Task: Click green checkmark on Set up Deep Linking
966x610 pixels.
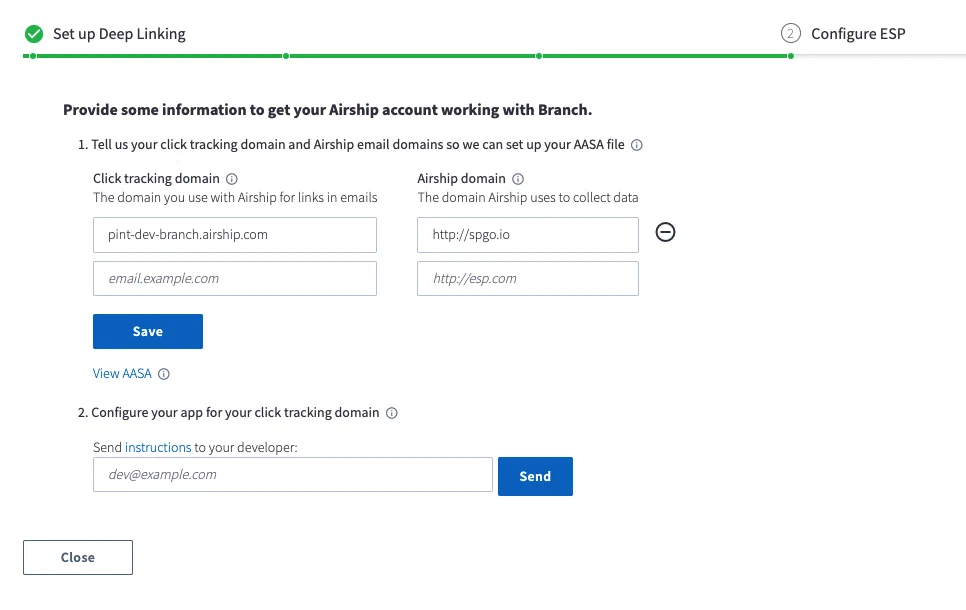Action: click(x=34, y=33)
